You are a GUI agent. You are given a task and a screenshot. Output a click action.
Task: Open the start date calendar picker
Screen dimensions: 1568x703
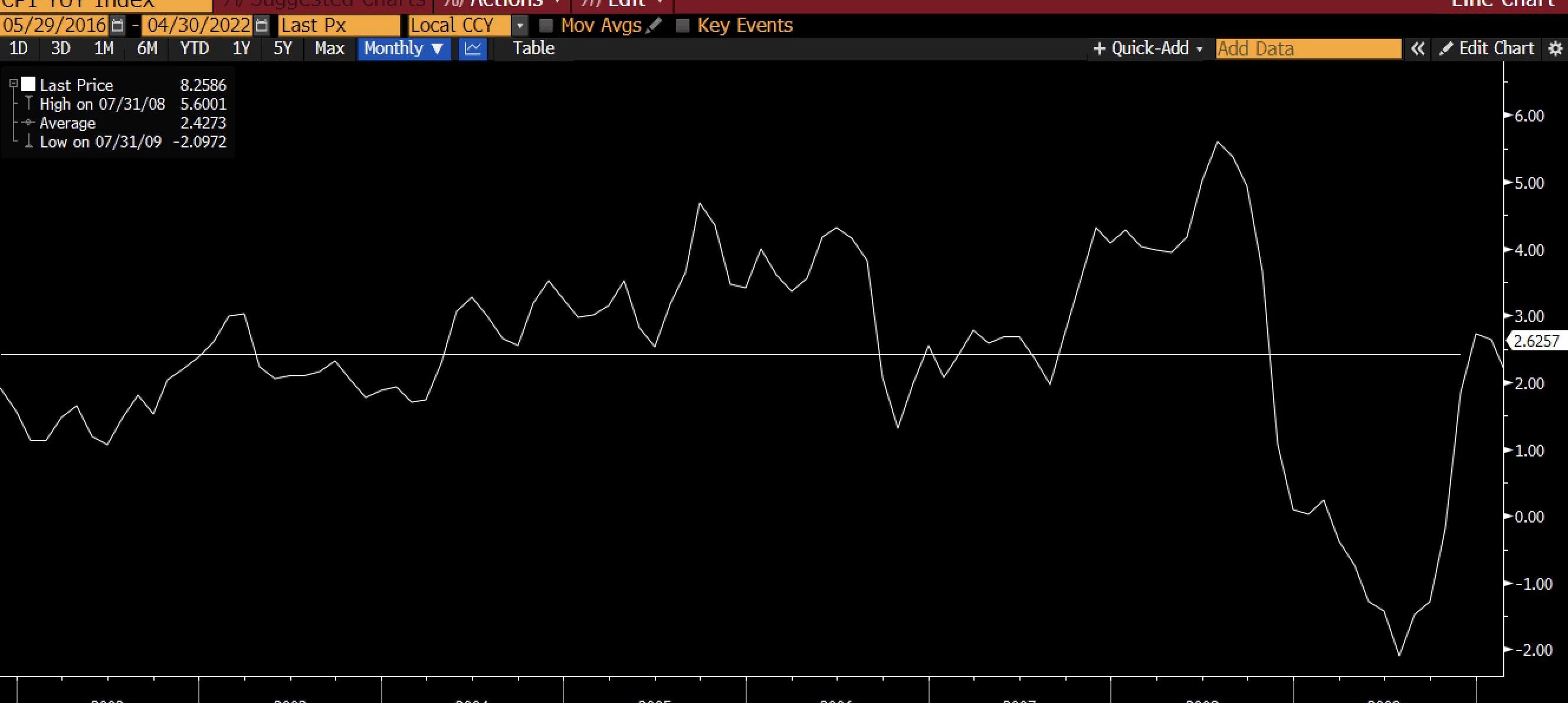(117, 25)
